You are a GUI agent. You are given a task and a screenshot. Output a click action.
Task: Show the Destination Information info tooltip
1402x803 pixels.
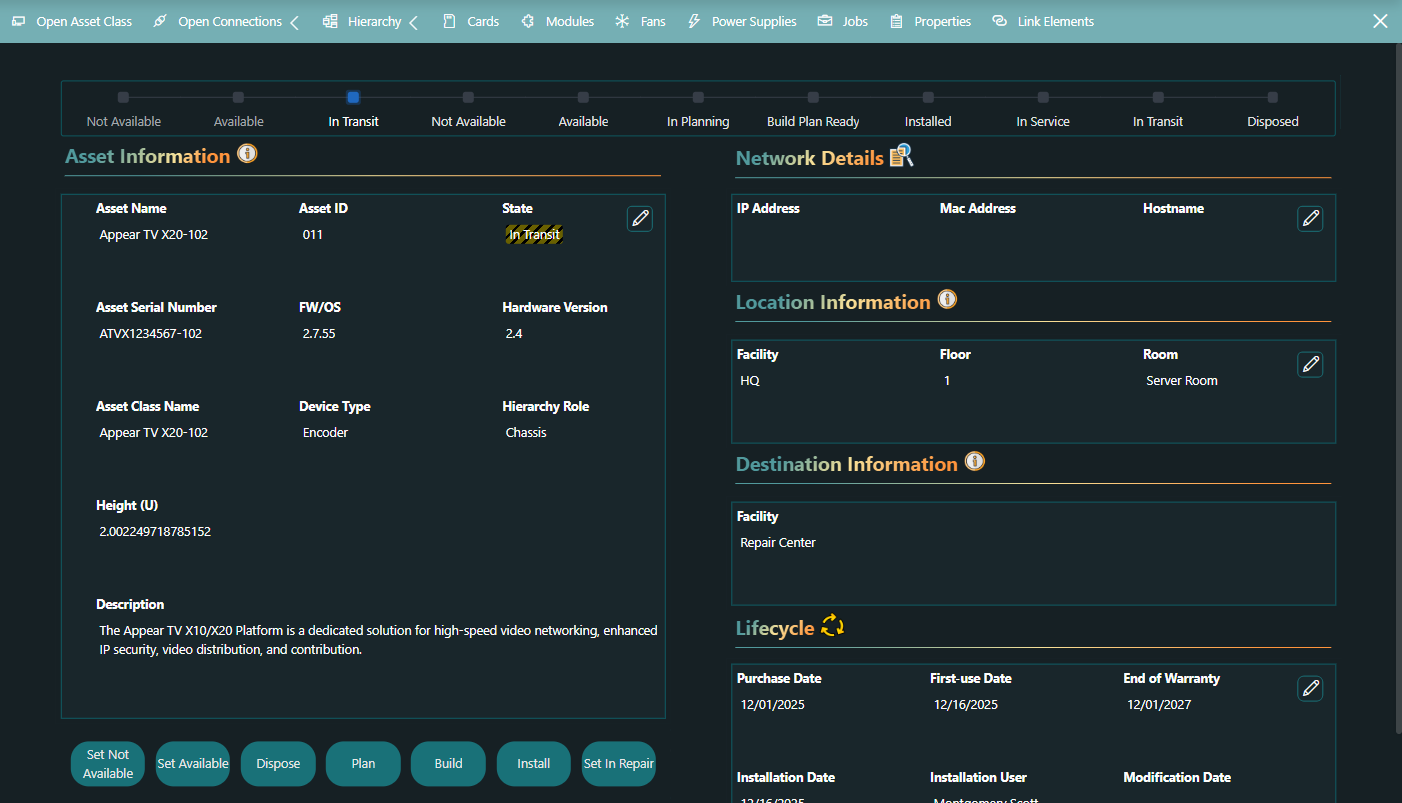(975, 461)
